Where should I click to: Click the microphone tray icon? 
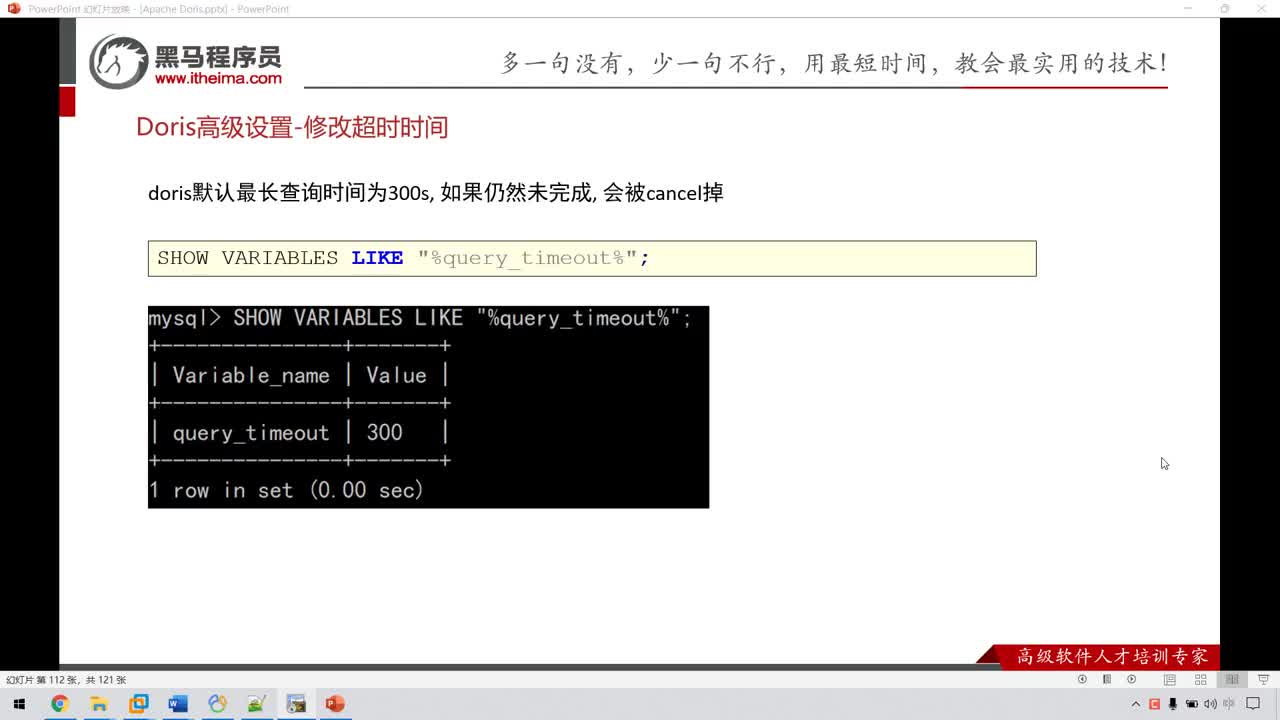(1172, 704)
